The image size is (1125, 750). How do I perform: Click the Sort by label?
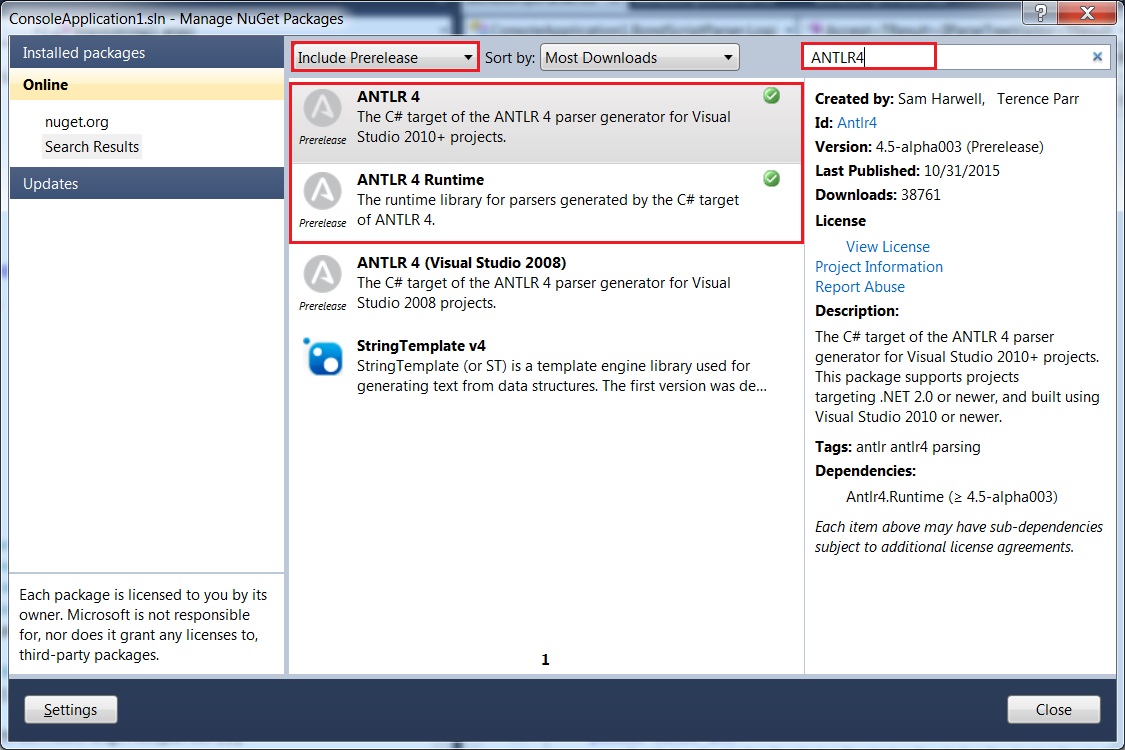click(x=509, y=57)
